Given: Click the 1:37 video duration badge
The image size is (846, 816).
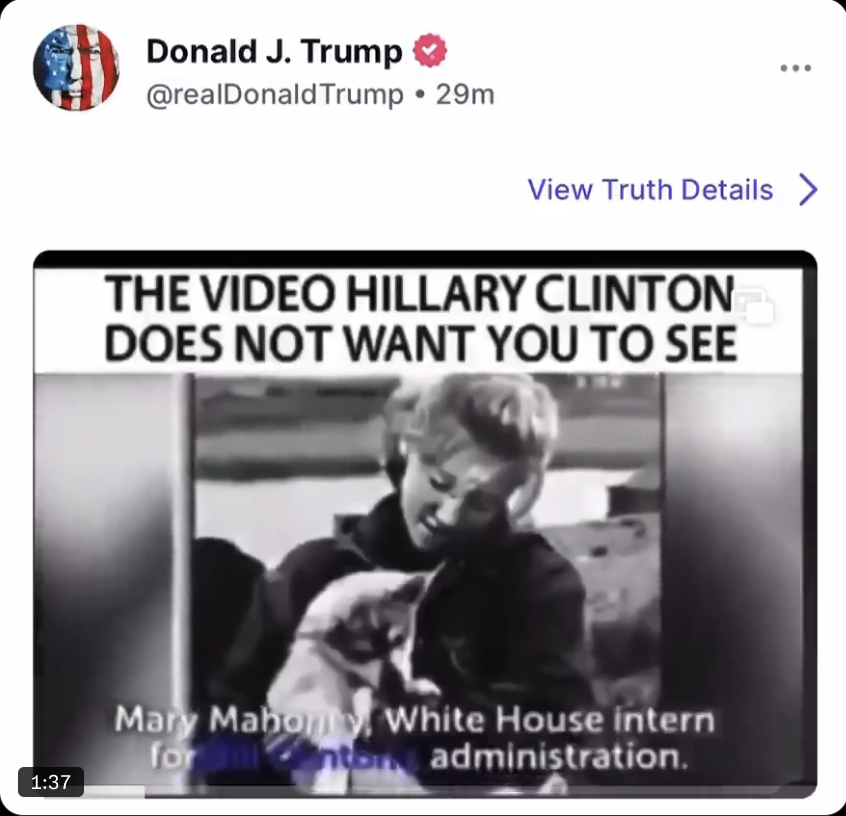Looking at the screenshot, I should pyautogui.click(x=51, y=781).
